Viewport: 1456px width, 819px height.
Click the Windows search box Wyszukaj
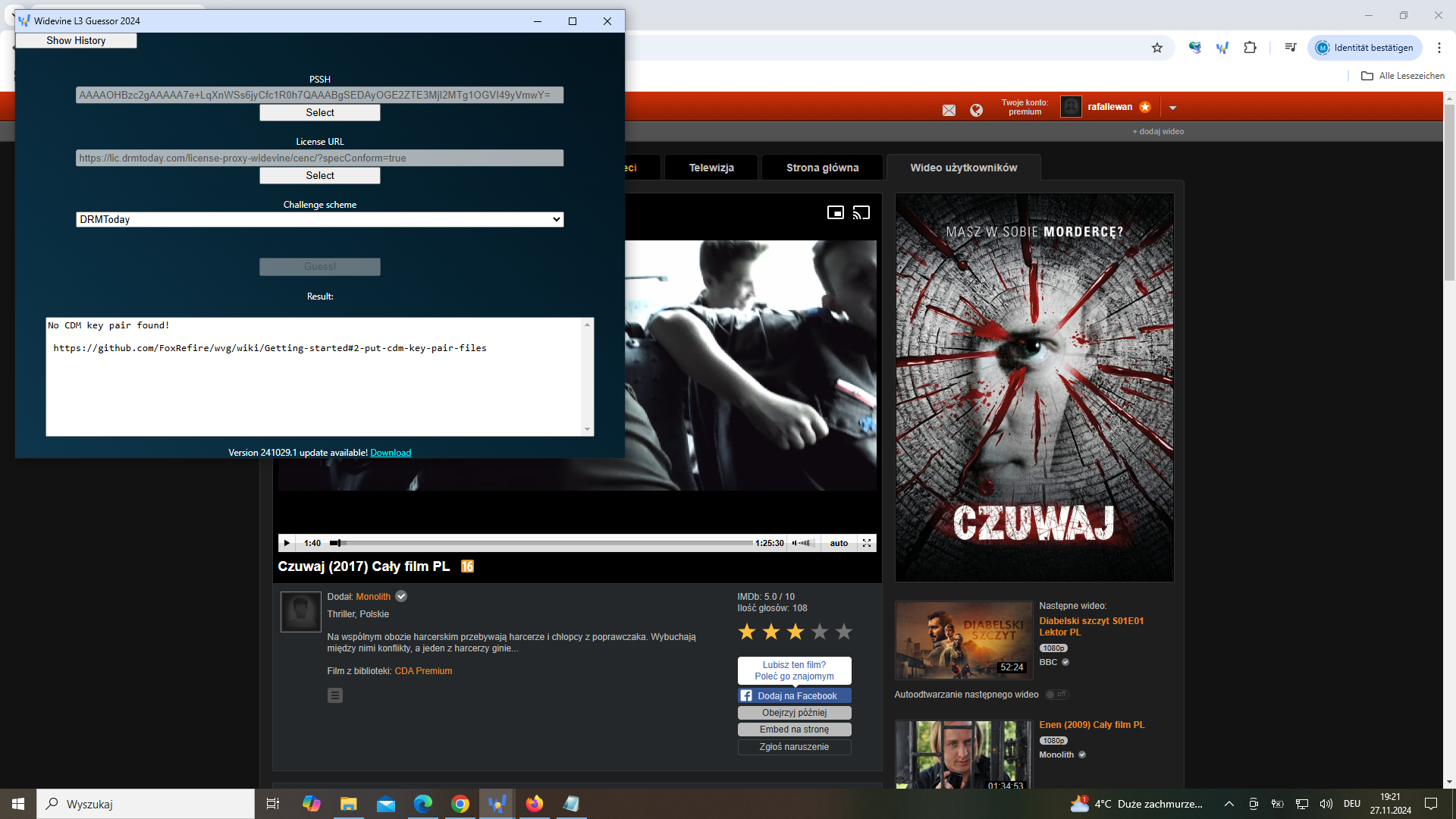point(146,804)
